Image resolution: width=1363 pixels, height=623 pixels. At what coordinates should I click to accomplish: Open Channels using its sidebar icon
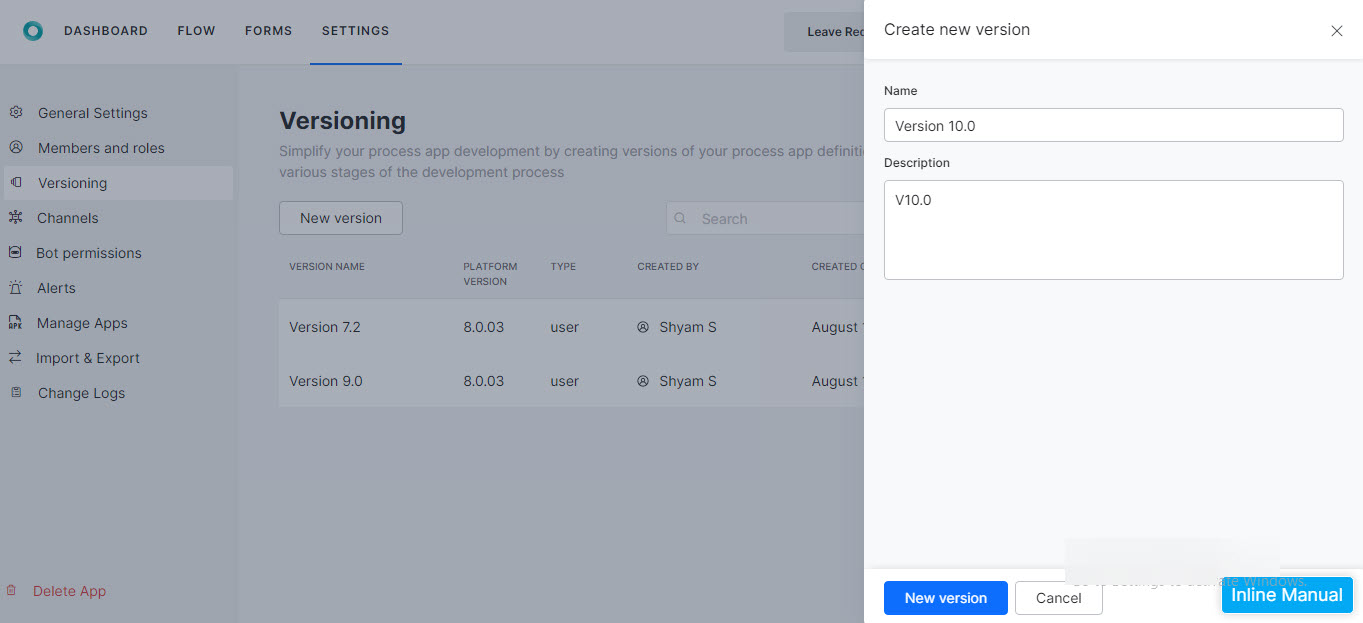16,217
